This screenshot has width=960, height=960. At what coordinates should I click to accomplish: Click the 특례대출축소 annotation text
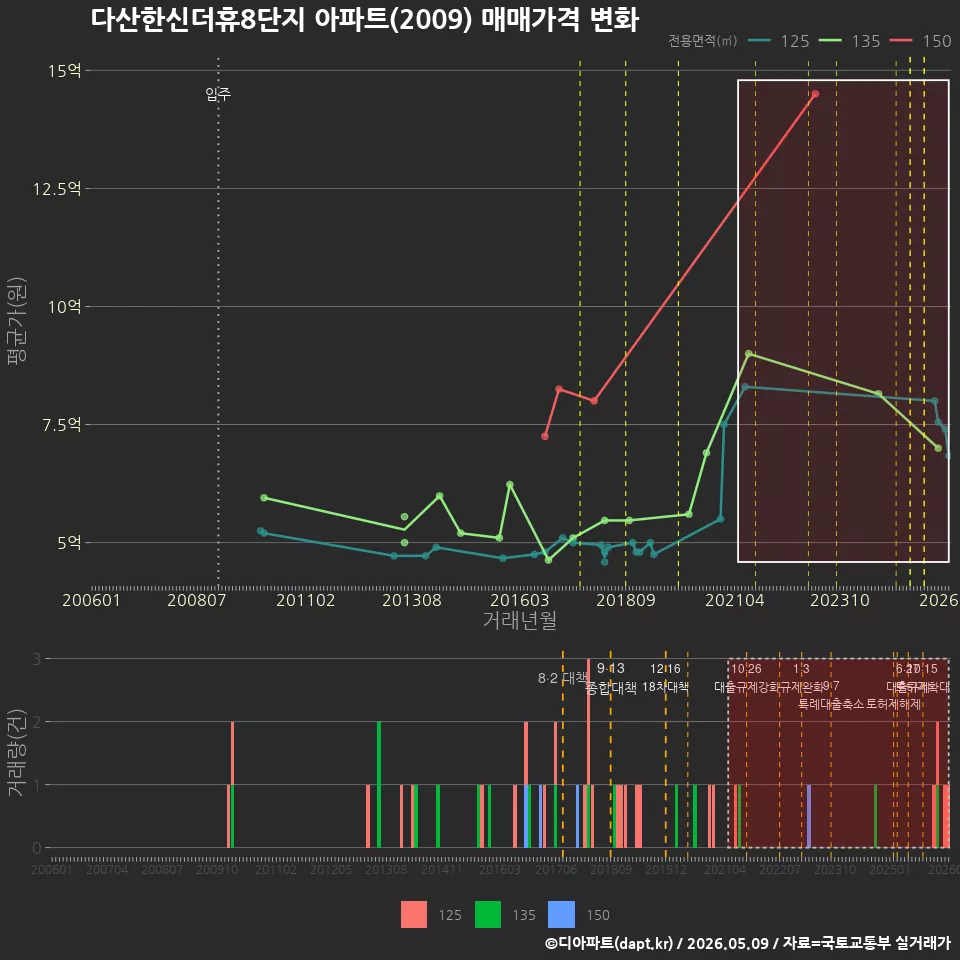tap(831, 704)
